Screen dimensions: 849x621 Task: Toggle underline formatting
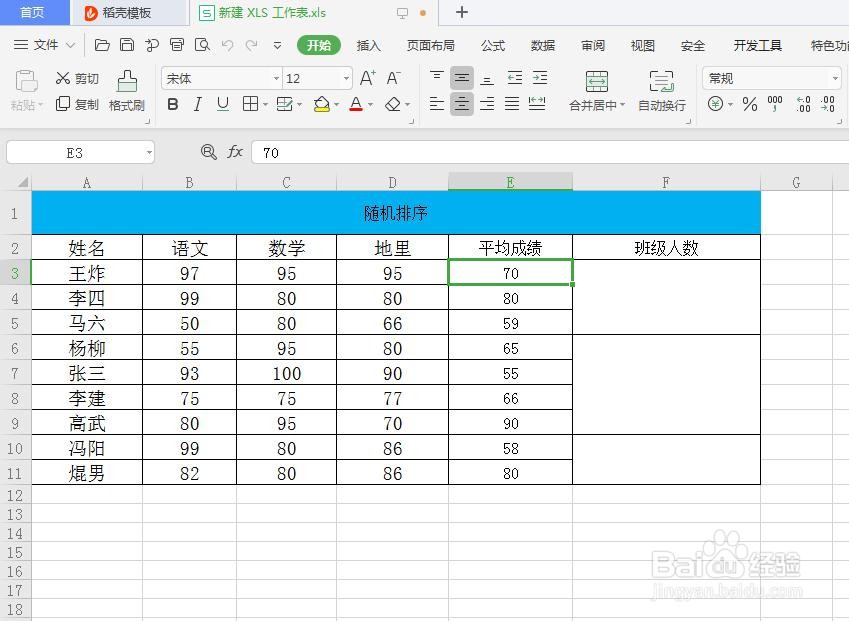tap(223, 104)
